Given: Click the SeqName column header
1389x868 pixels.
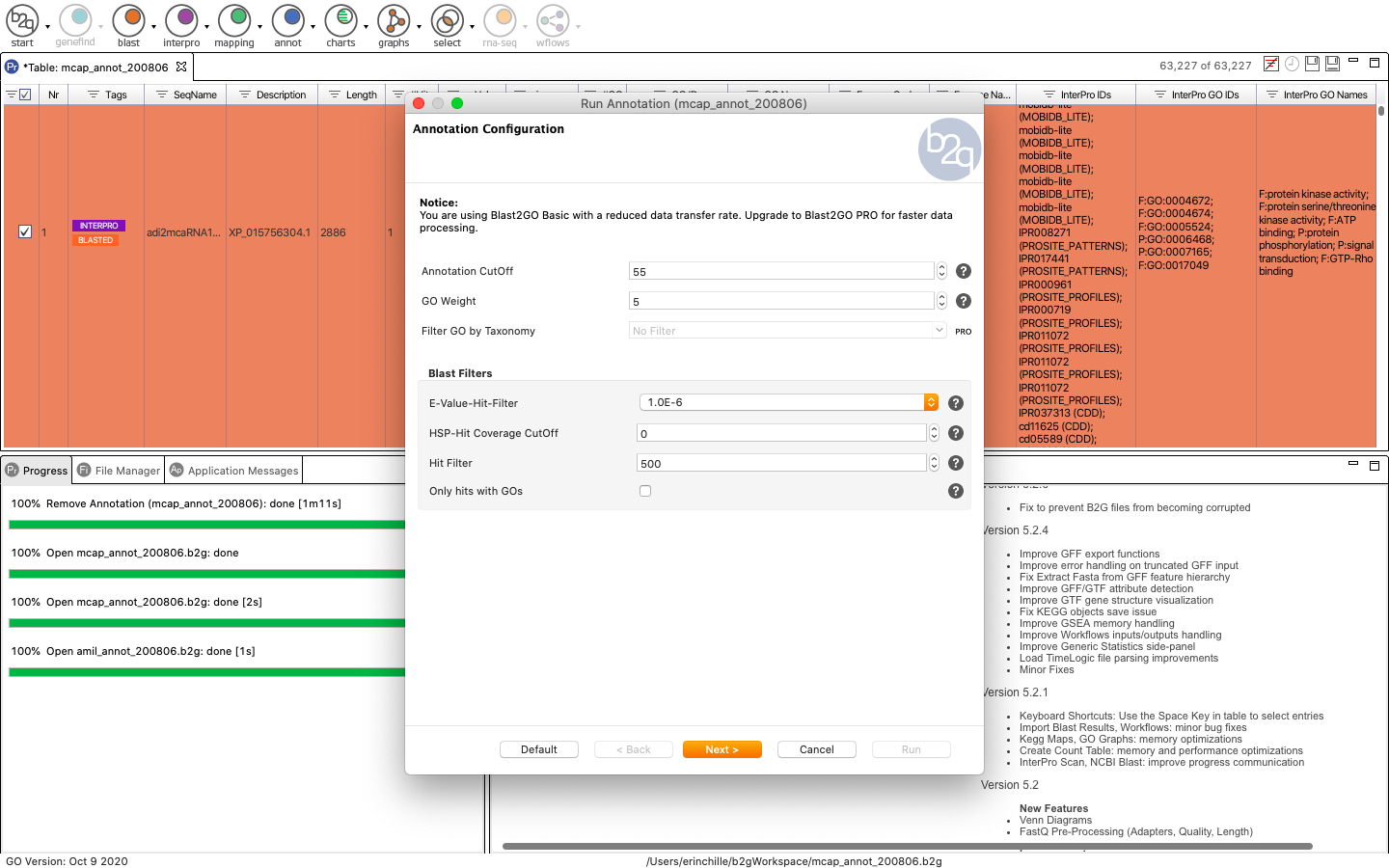Looking at the screenshot, I should click(185, 95).
